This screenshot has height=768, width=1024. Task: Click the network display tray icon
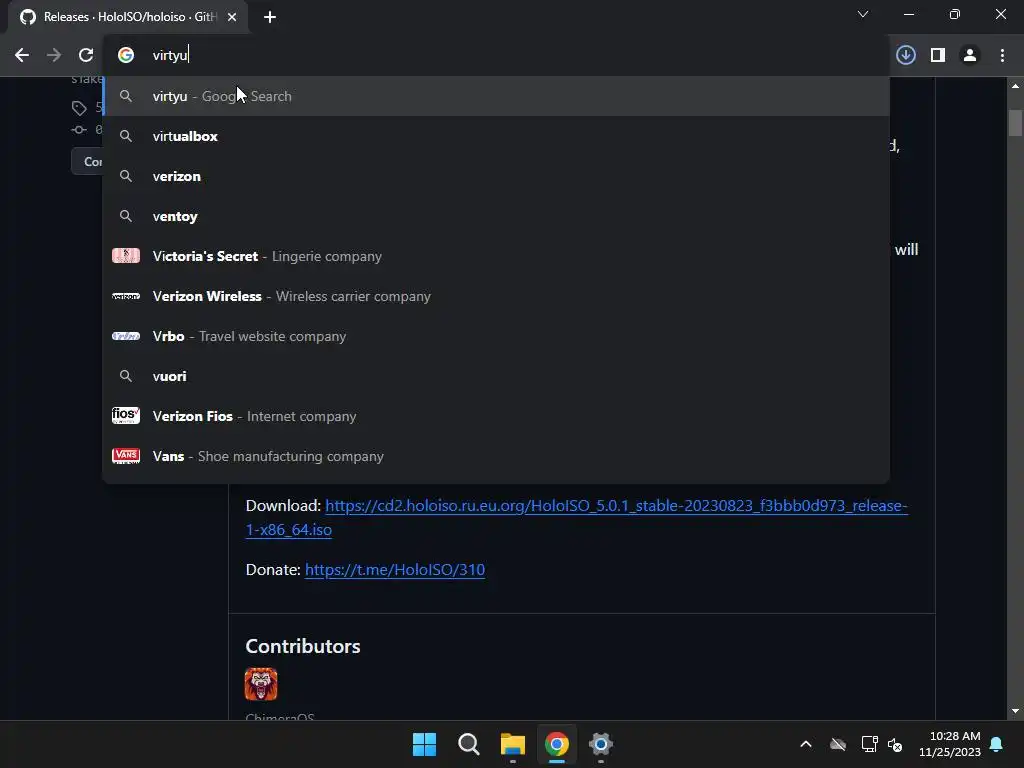tap(869, 744)
